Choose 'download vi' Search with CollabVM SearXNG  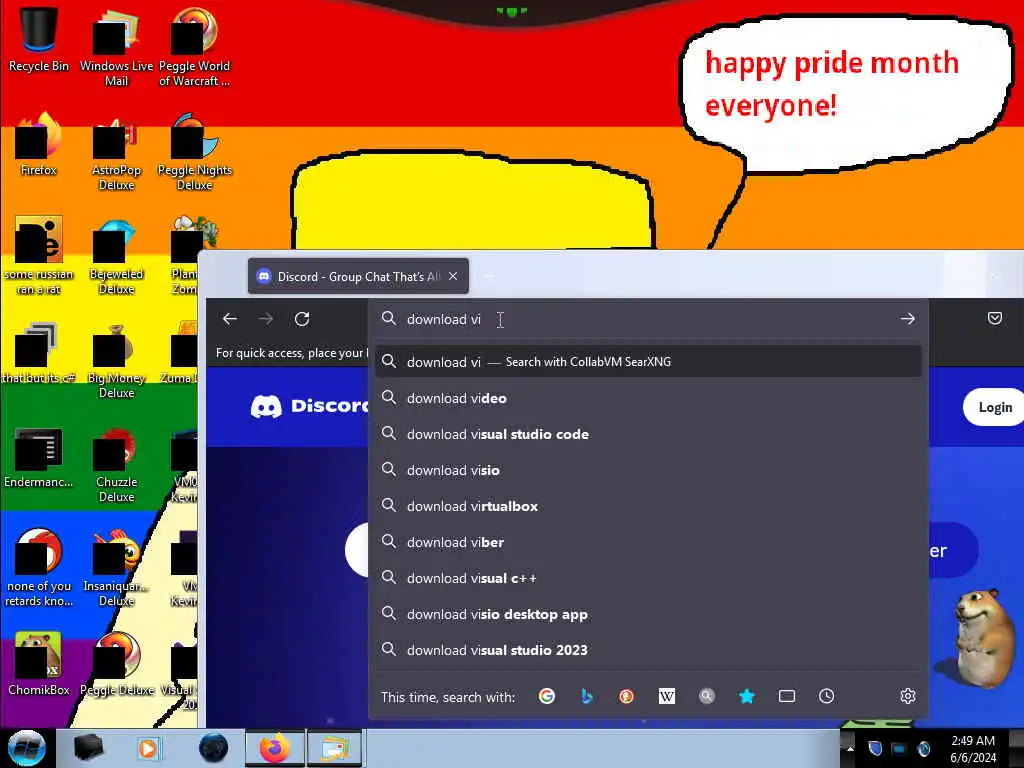[x=648, y=361]
